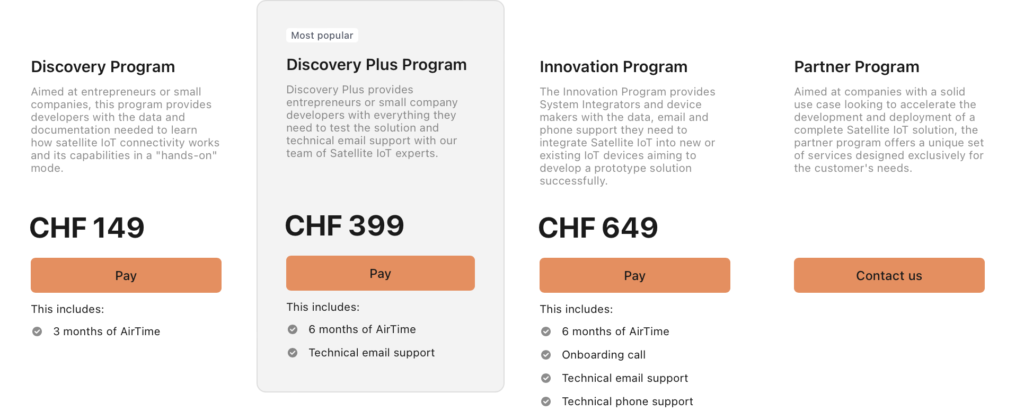Click the Innovation Program heading
1024x419 pixels.
[613, 67]
